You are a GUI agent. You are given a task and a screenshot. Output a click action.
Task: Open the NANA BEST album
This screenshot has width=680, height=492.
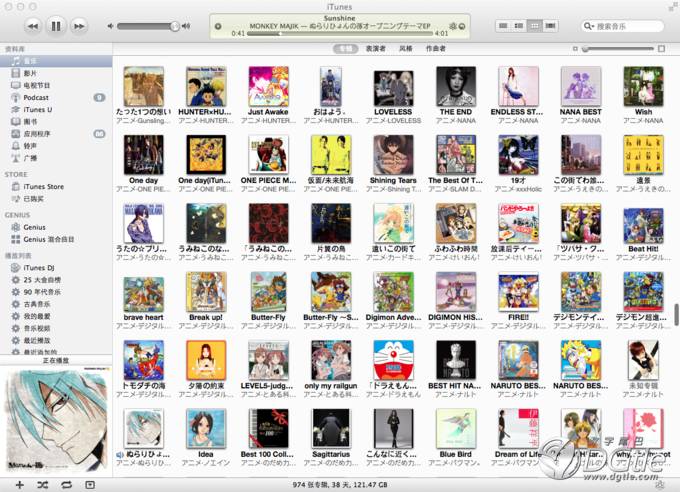coord(581,86)
